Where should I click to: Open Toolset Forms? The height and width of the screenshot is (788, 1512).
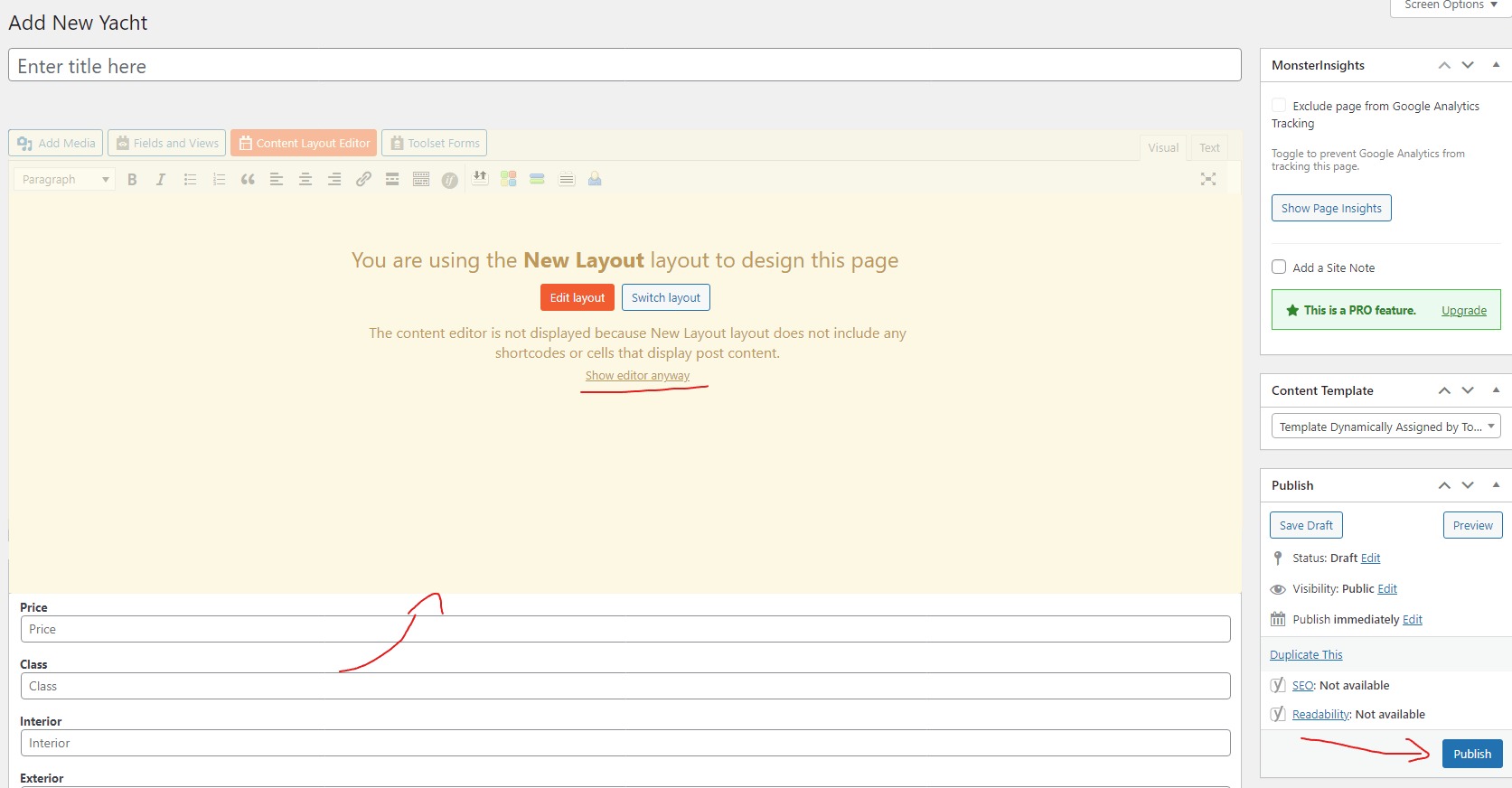coord(434,143)
